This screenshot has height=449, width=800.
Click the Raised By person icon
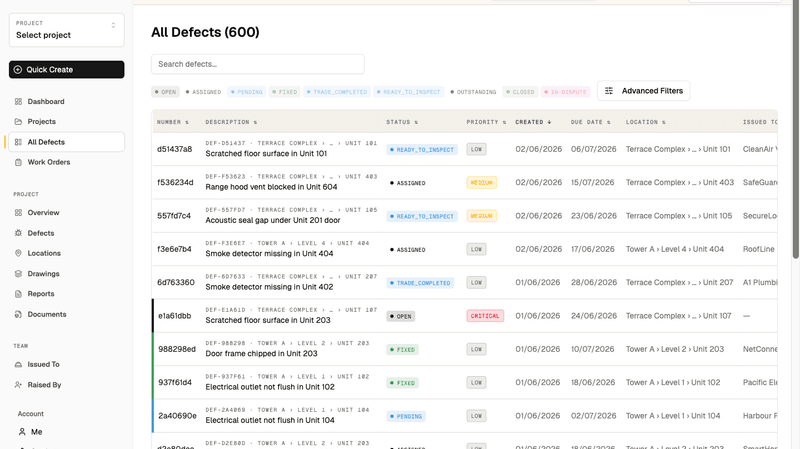pyautogui.click(x=18, y=385)
